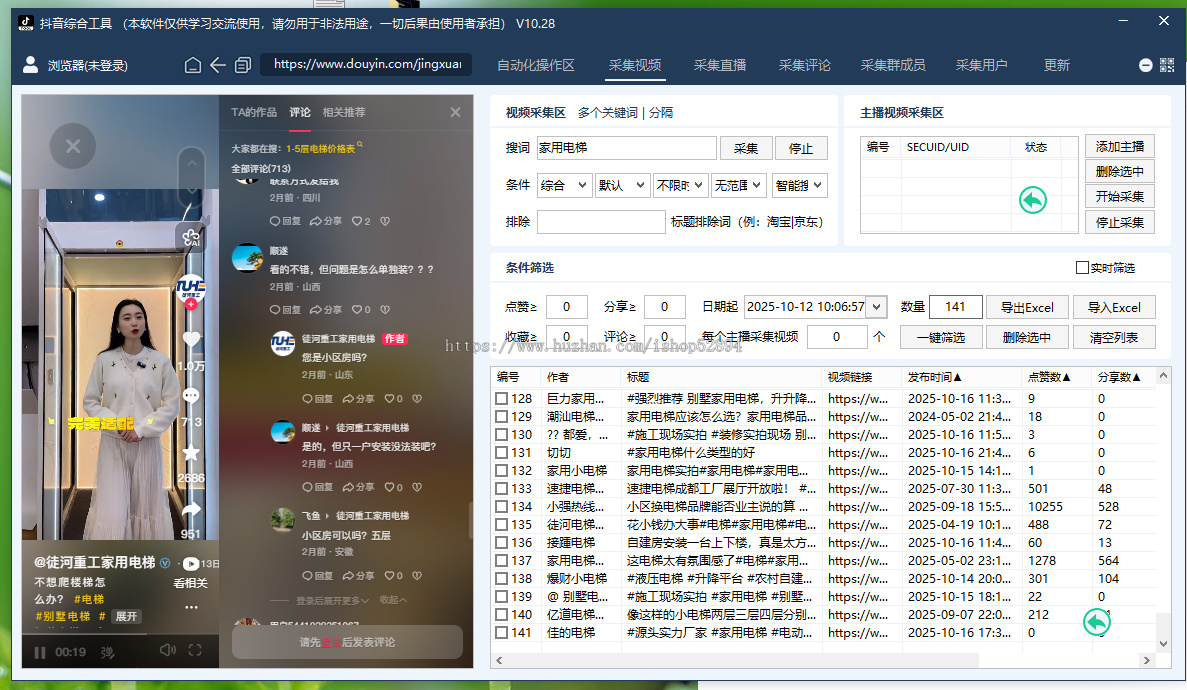The width and height of the screenshot is (1187, 690).
Task: Click the search magnifier next to 1-5层电梯价格表
Action: click(360, 145)
